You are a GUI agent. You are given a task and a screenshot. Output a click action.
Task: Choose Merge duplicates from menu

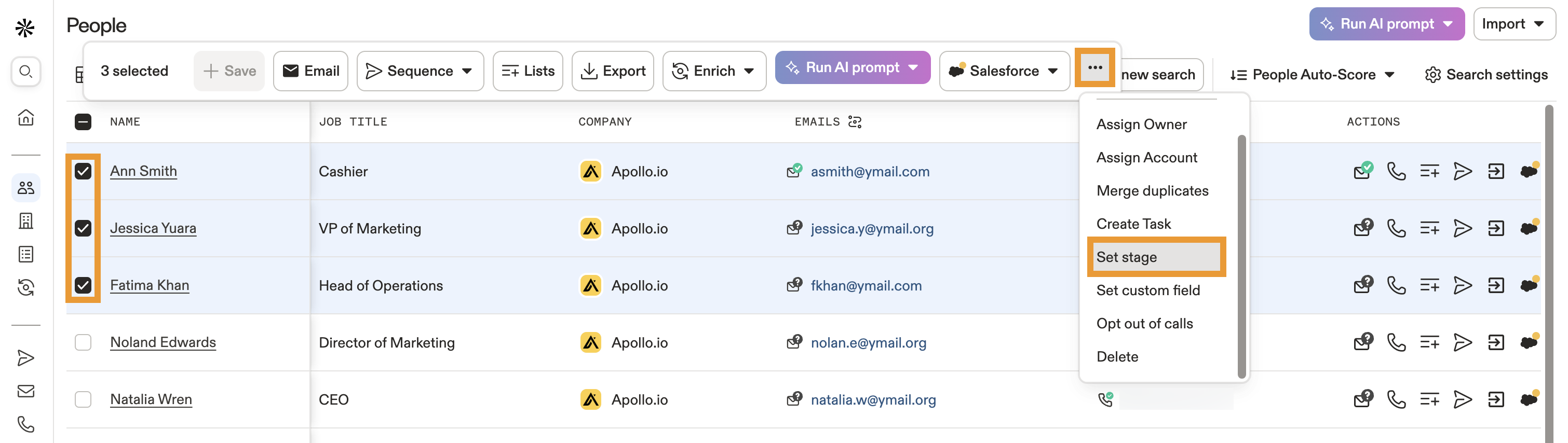pos(1152,190)
